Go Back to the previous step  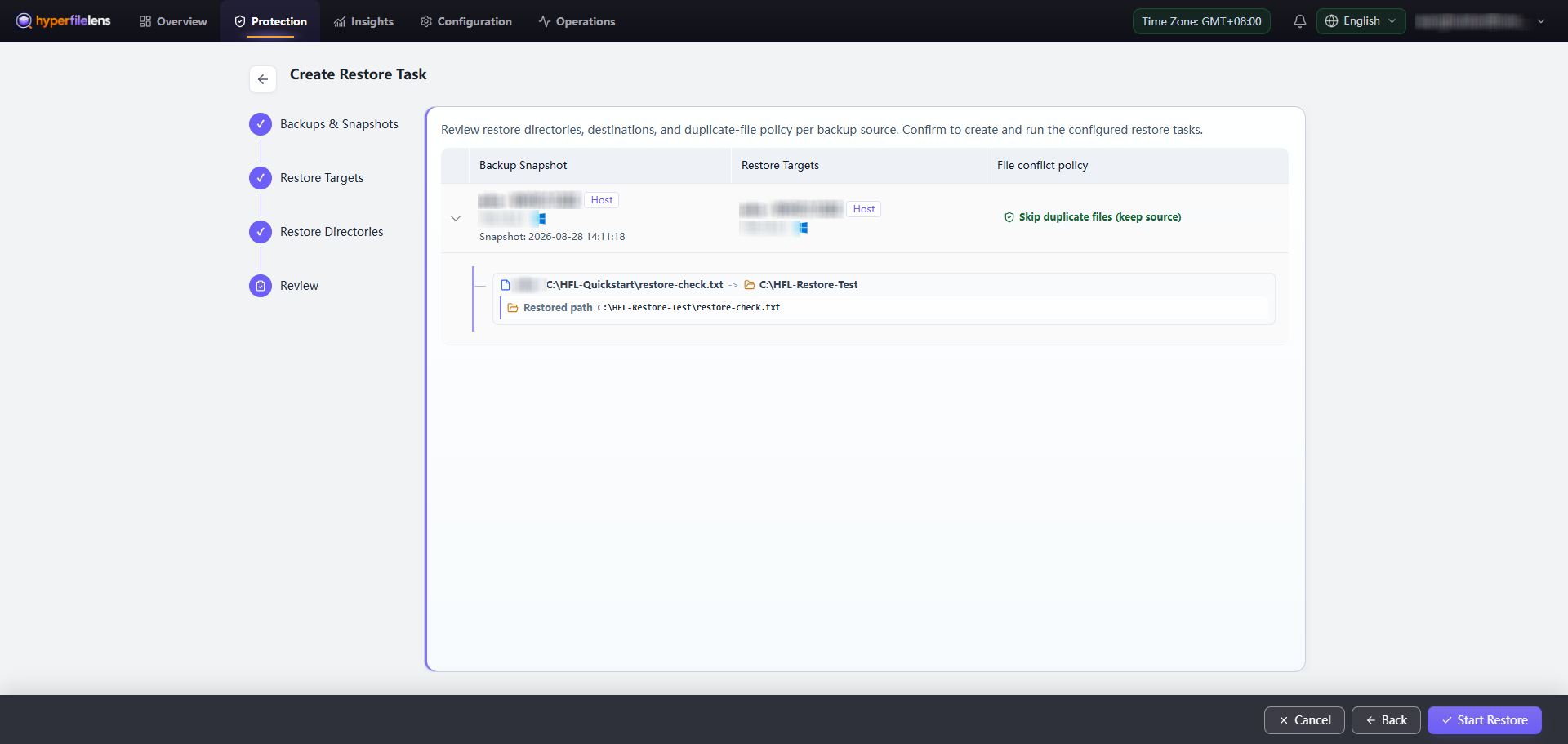point(1386,720)
